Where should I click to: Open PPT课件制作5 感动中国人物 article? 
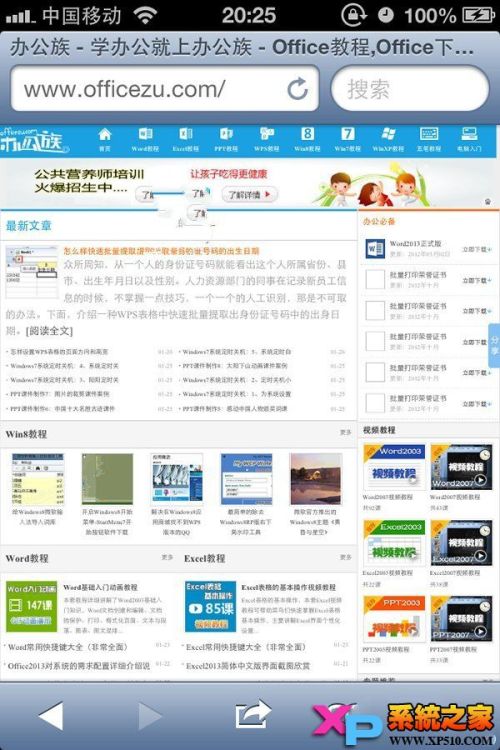pos(235,408)
